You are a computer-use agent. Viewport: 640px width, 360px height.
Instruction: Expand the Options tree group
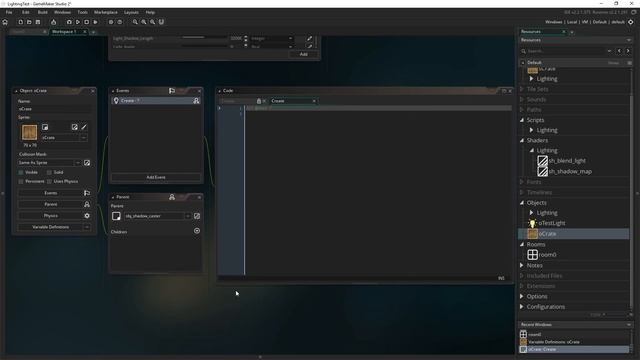(x=522, y=296)
